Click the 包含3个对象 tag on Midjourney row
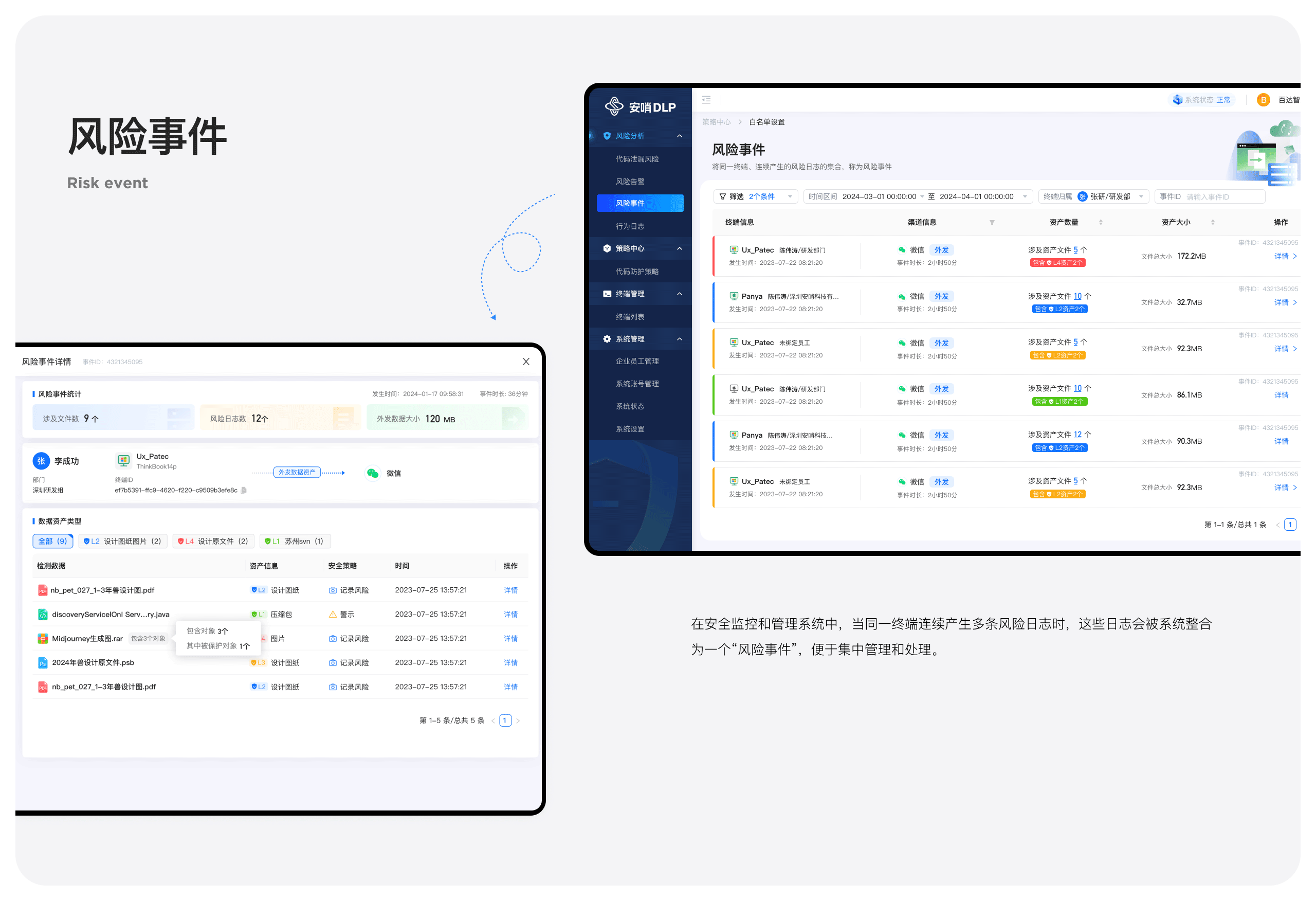Screen dimensions: 1316x901 pyautogui.click(x=149, y=639)
